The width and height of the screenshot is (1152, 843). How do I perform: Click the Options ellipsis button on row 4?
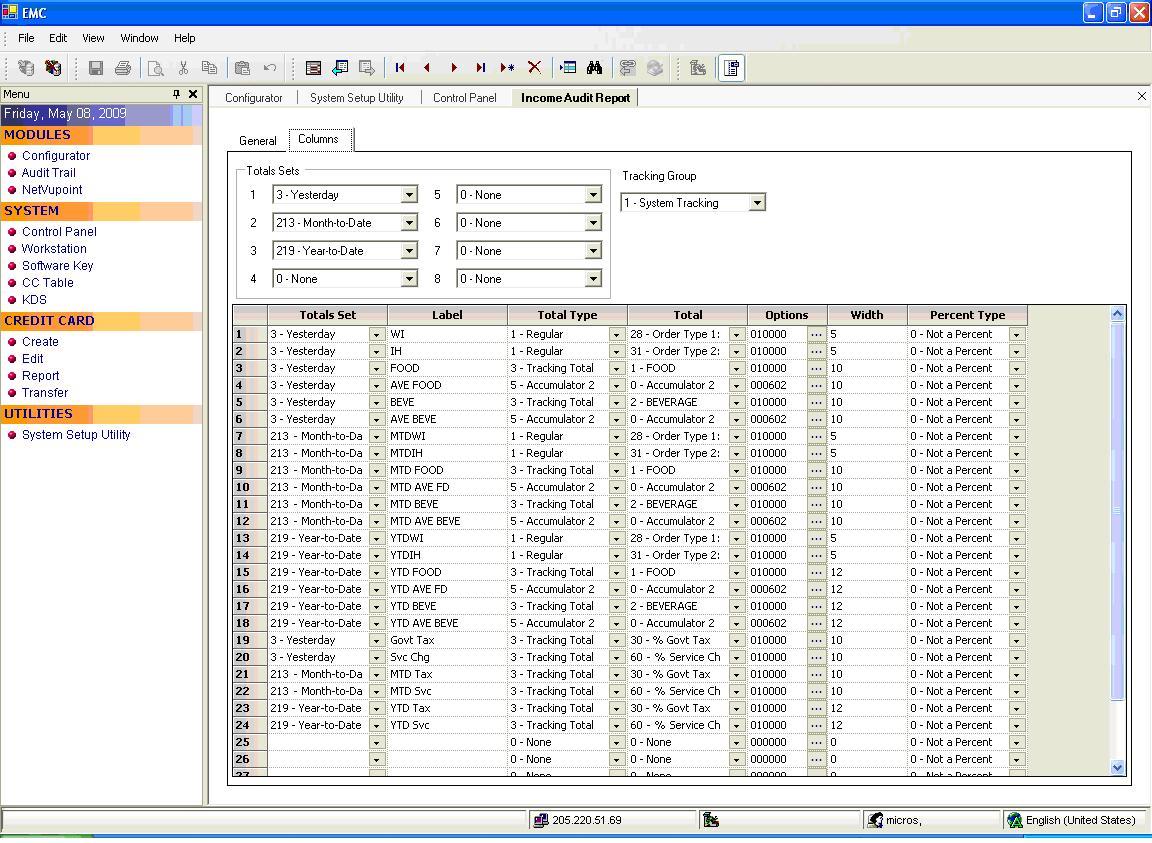(x=816, y=384)
